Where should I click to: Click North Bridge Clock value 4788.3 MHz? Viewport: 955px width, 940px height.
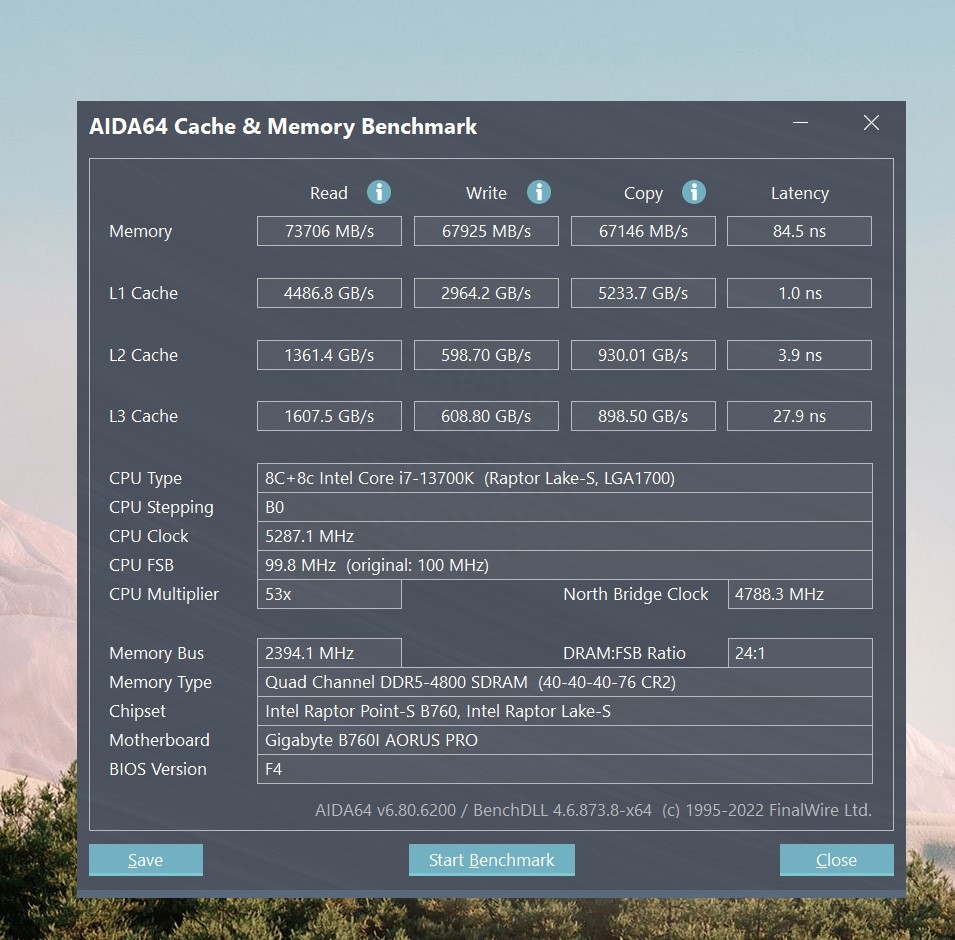point(800,594)
